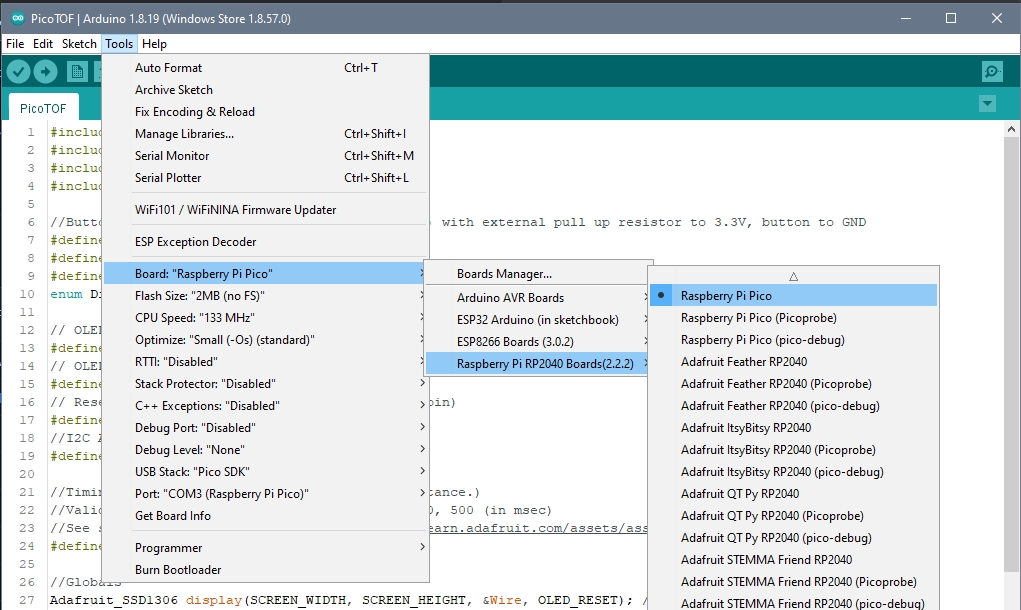
Task: Close the open Tools menu in the menu bar
Action: pyautogui.click(x=119, y=44)
